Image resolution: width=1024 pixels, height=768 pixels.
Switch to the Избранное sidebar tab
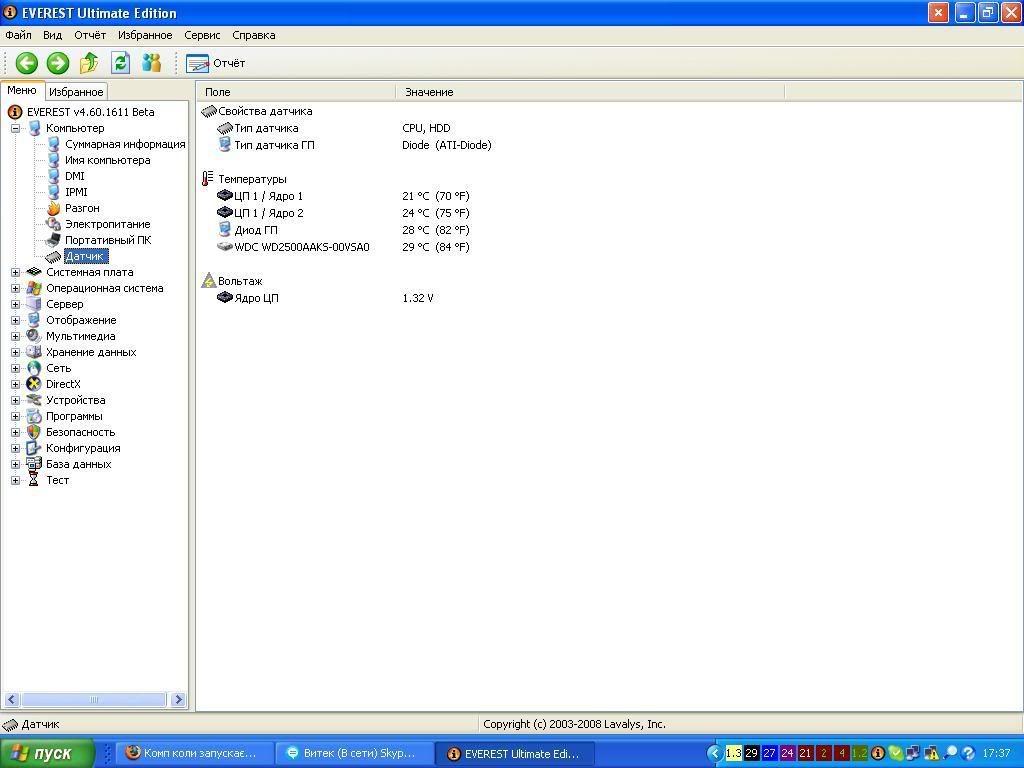[76, 92]
